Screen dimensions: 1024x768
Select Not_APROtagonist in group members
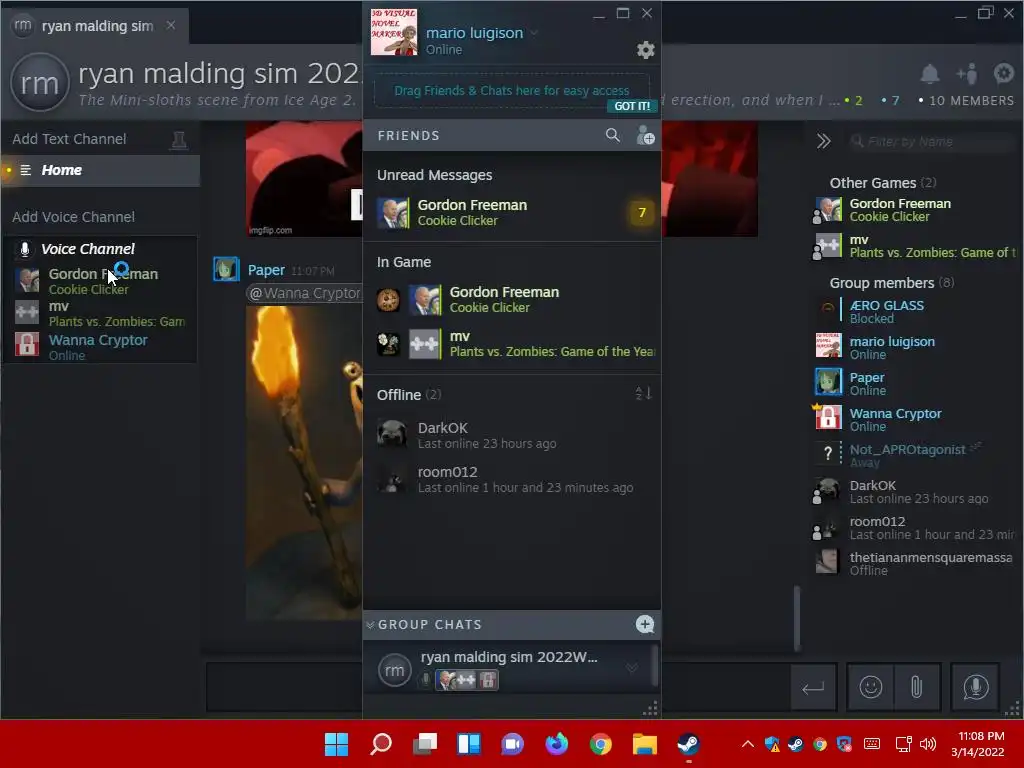(x=914, y=455)
